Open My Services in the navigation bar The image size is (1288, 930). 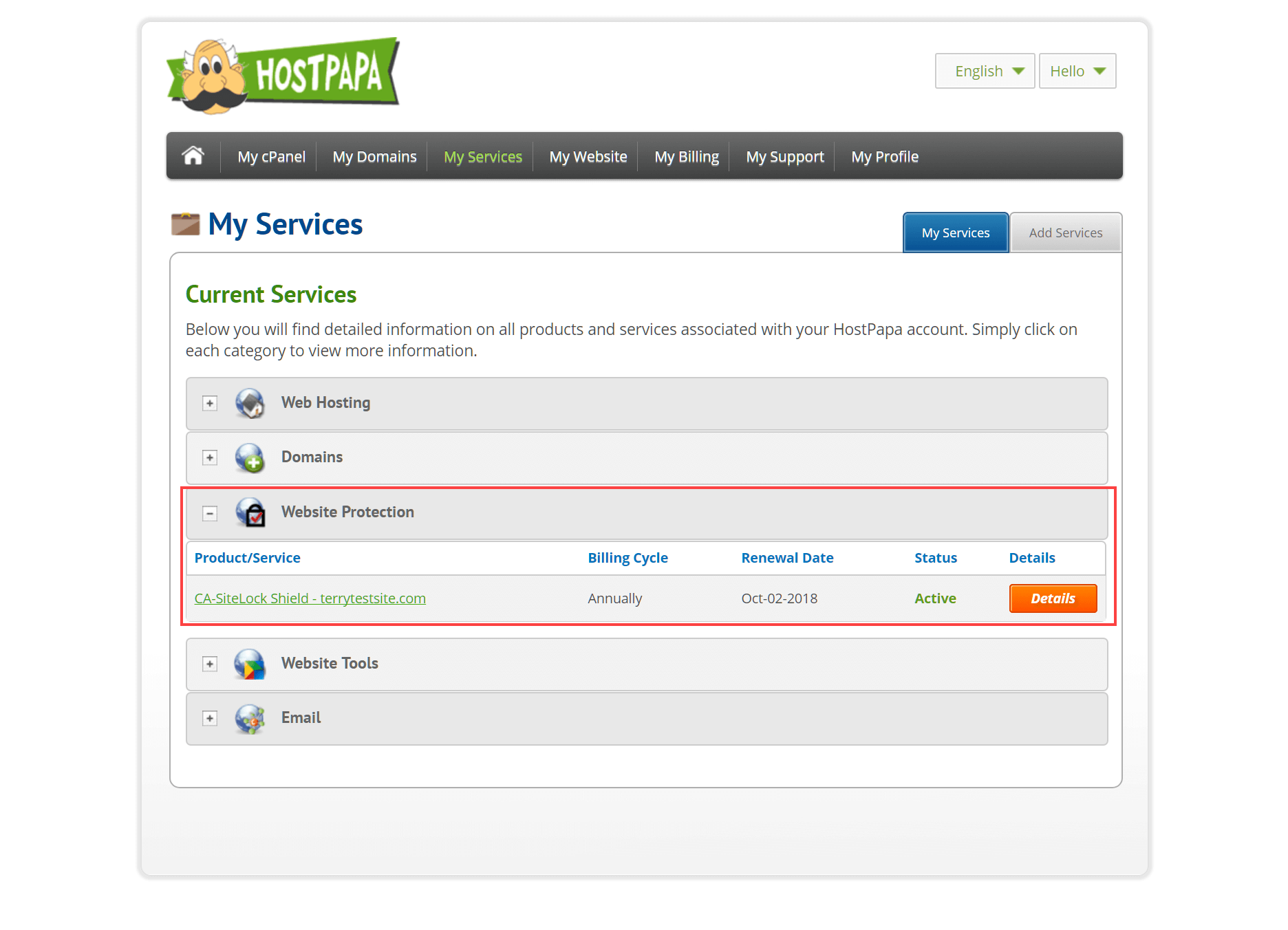483,157
